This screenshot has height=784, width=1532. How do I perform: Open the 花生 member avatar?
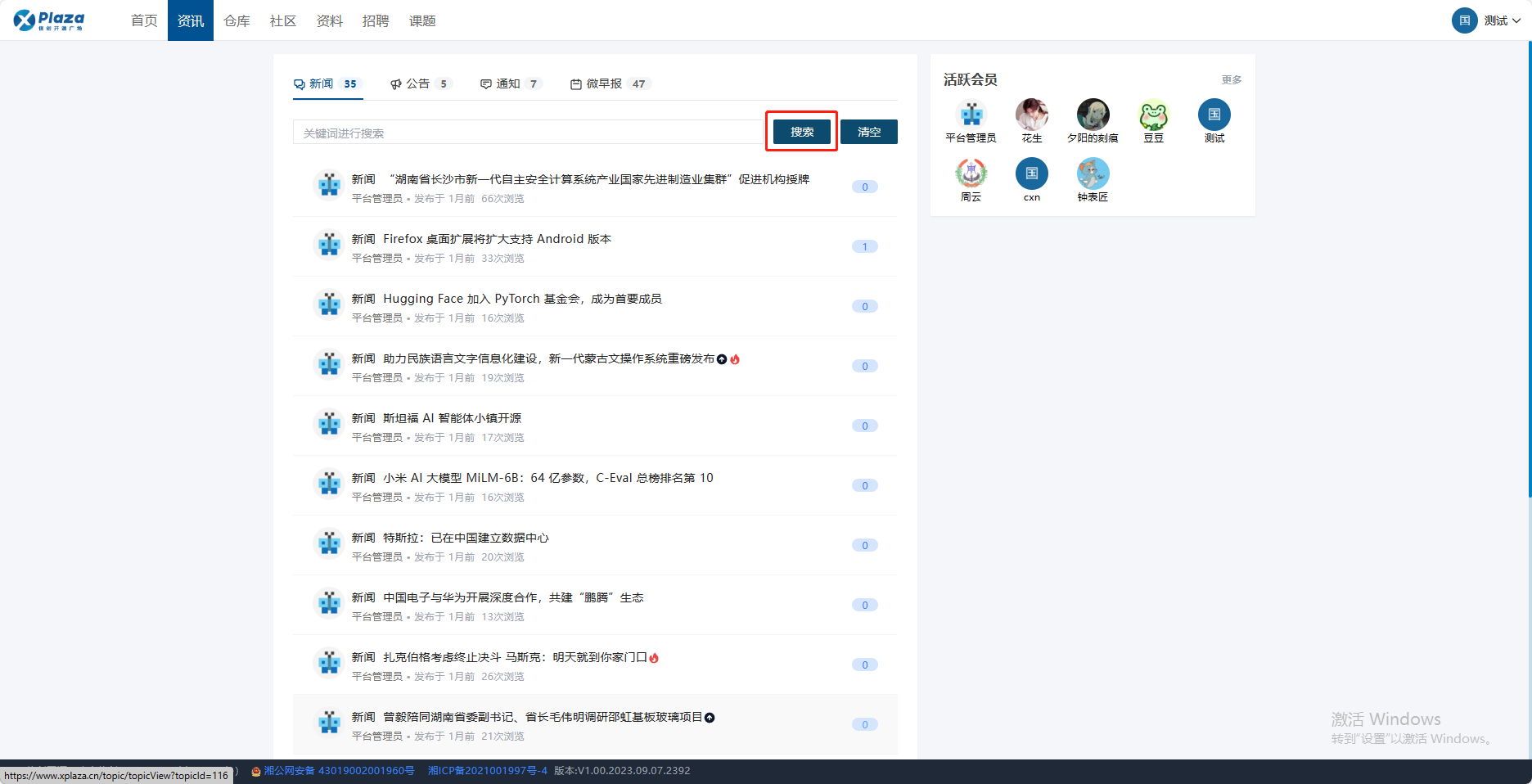[x=1031, y=115]
